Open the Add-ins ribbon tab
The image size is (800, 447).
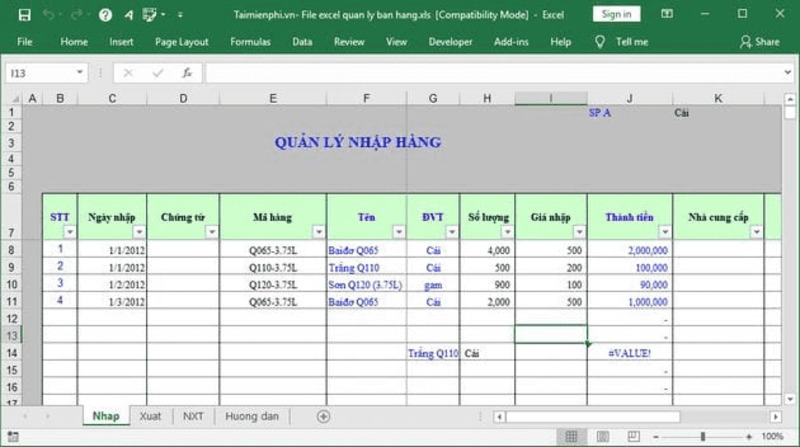pyautogui.click(x=511, y=42)
